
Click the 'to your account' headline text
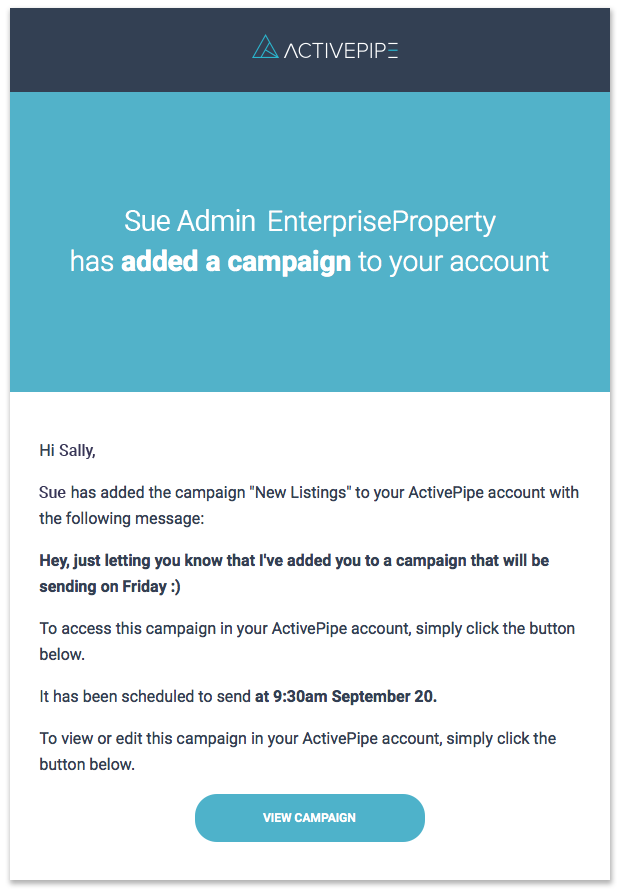click(453, 261)
